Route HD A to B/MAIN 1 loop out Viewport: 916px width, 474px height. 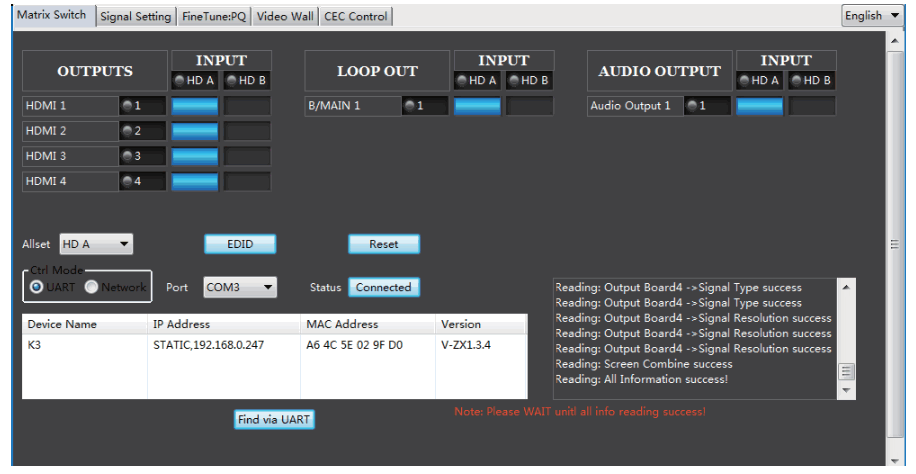click(477, 106)
